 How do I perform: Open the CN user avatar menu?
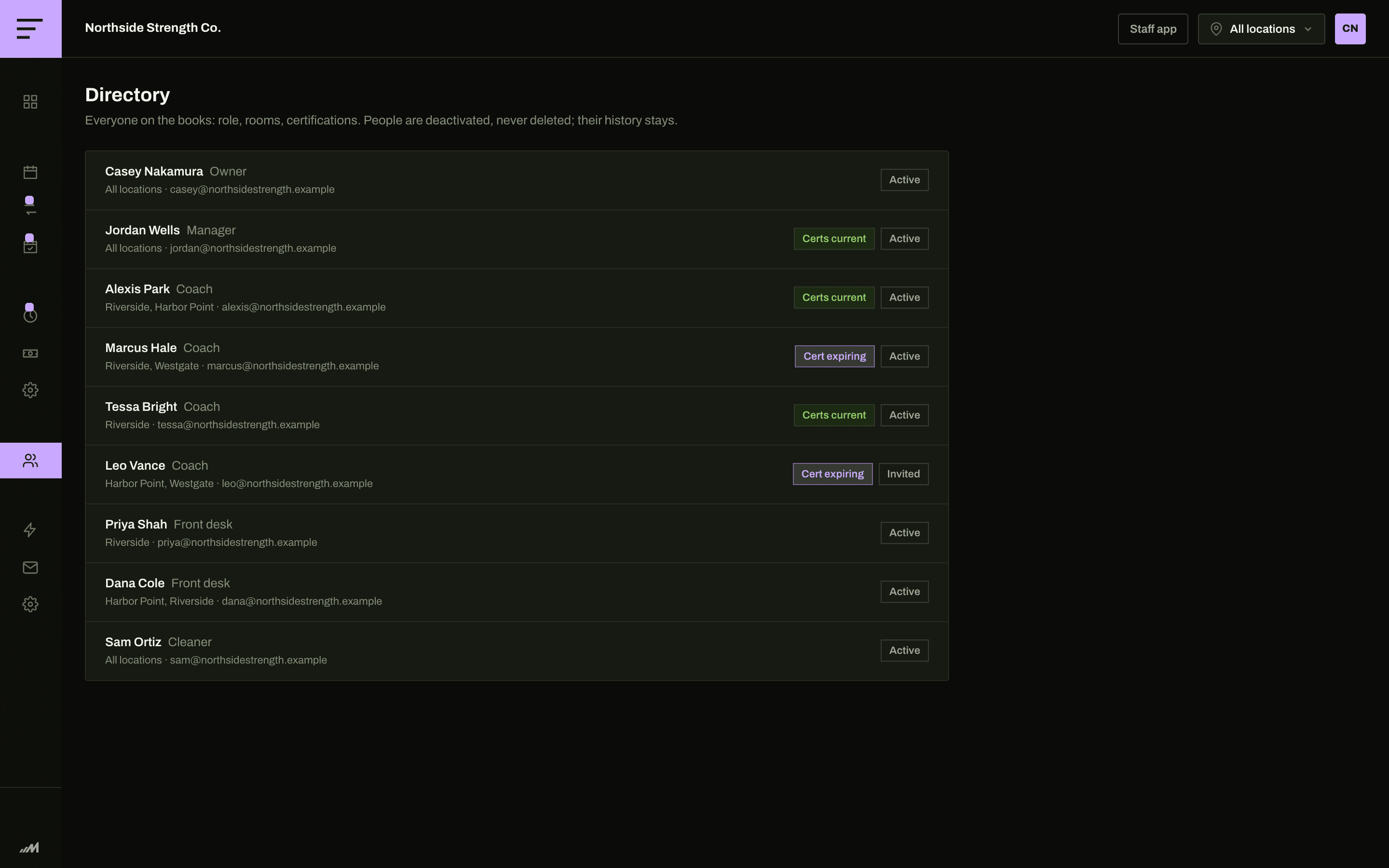pos(1350,29)
